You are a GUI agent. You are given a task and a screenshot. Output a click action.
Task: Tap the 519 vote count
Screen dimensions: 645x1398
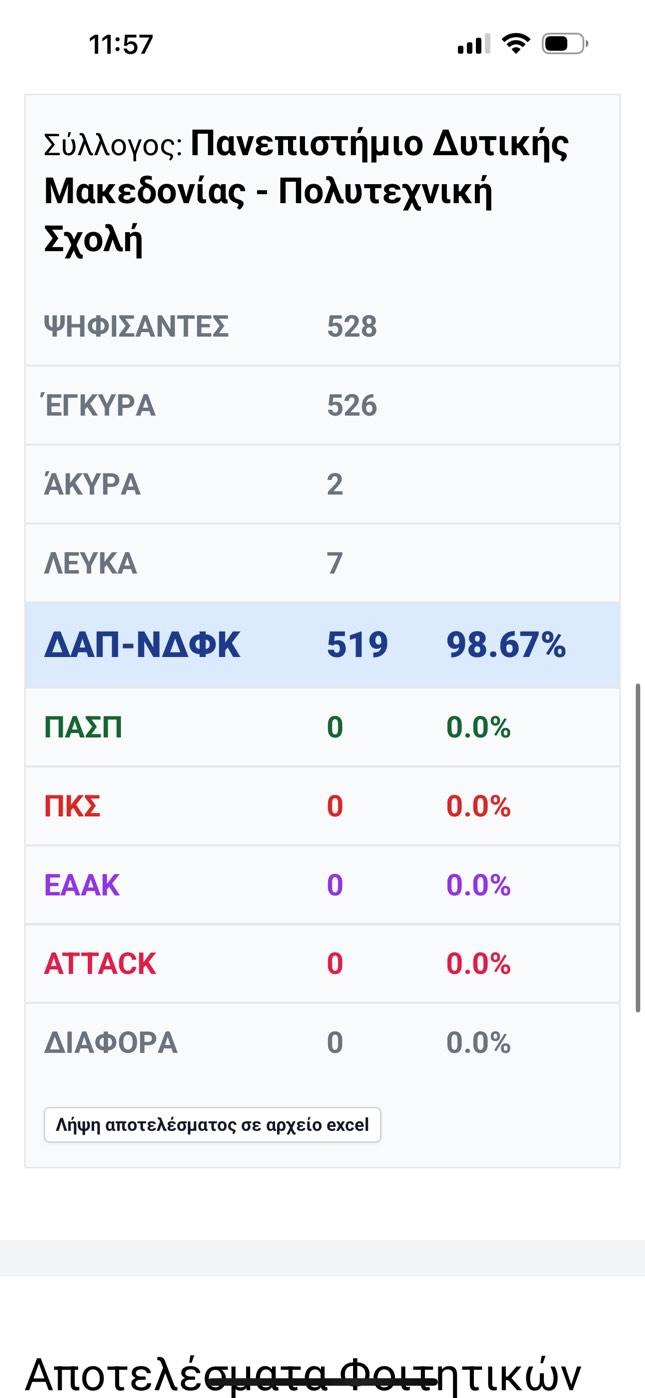tap(357, 645)
